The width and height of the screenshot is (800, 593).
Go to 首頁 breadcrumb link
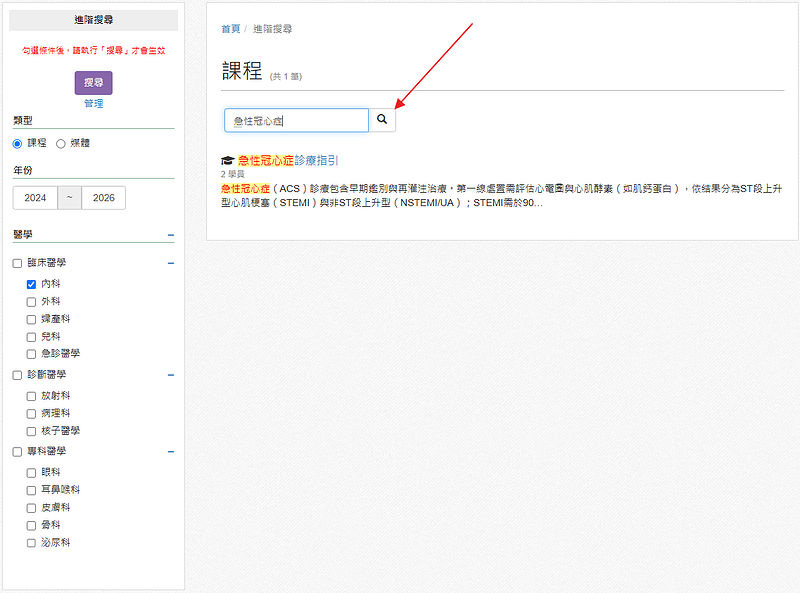[x=231, y=29]
